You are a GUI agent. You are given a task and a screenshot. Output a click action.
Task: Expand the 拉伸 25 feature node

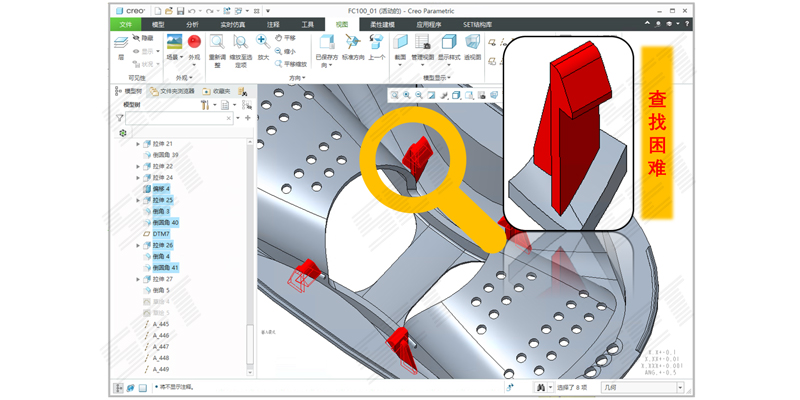point(138,200)
